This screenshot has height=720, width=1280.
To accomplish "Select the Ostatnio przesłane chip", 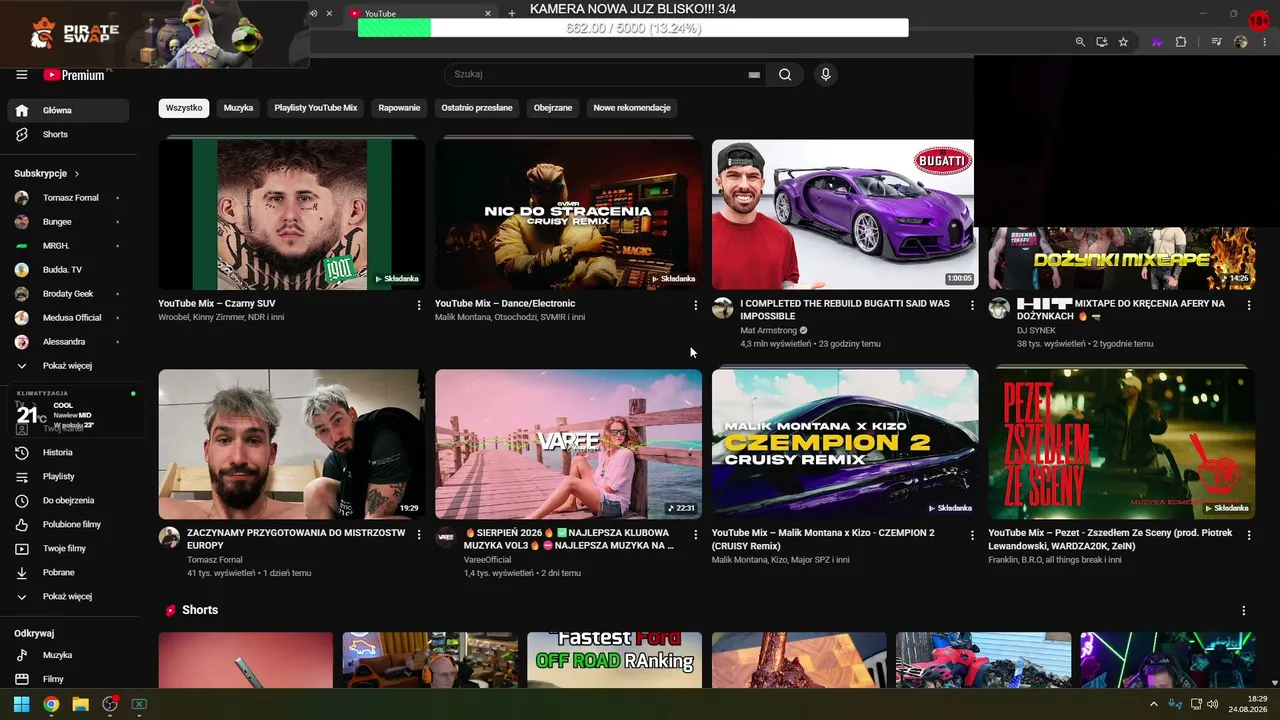I will [477, 108].
